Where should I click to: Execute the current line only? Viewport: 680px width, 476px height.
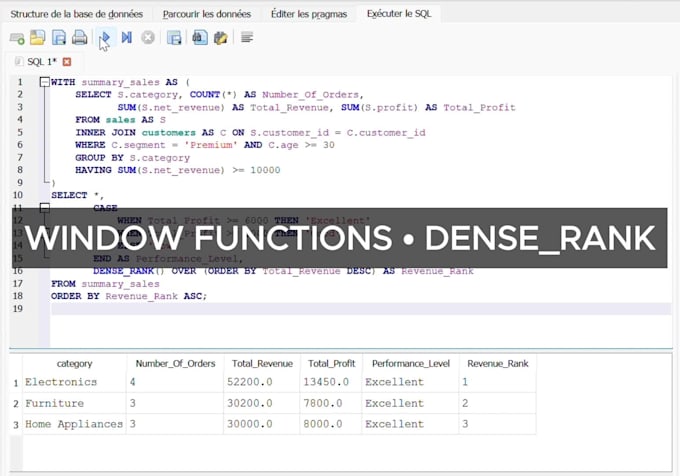point(127,38)
